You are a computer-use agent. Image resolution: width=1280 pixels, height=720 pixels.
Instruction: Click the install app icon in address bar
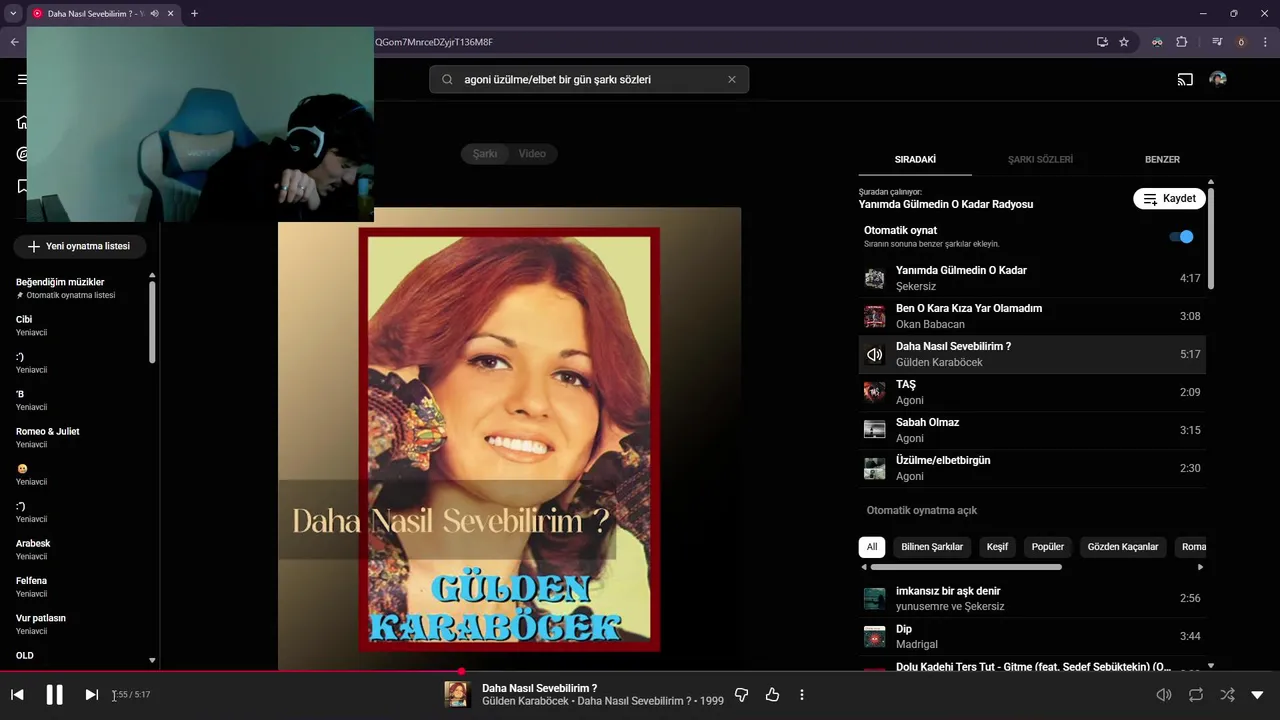[x=1102, y=42]
